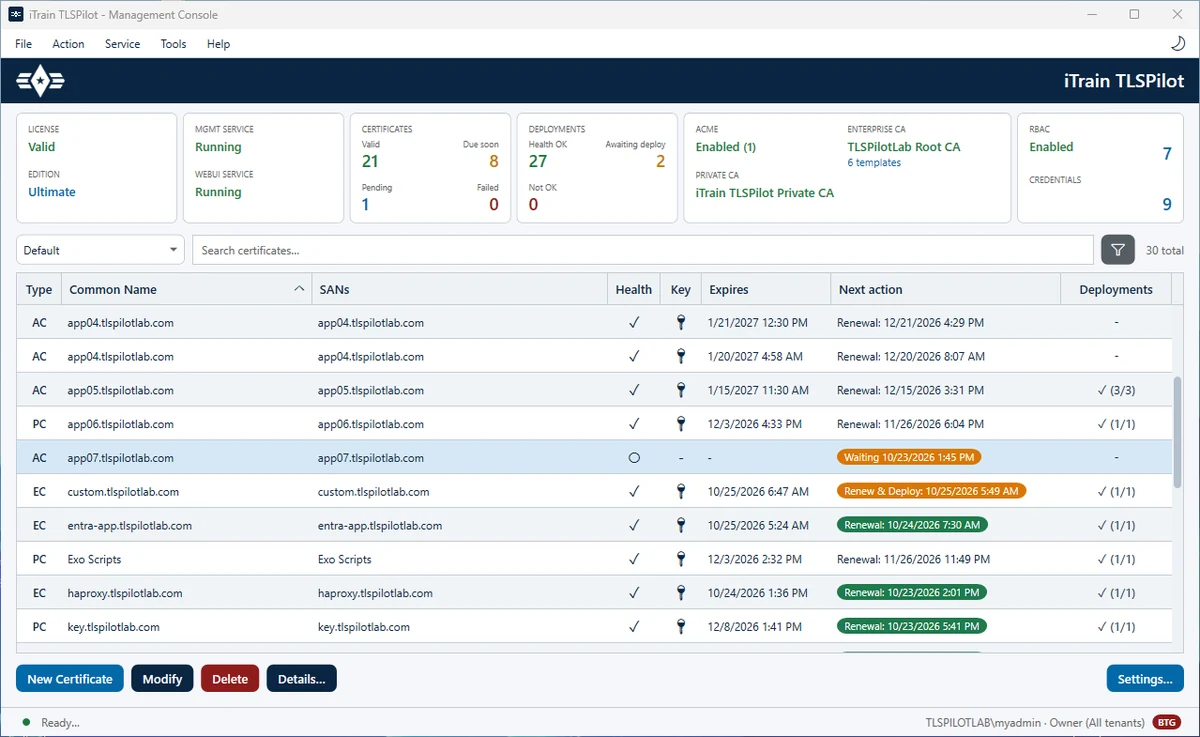1200x737 pixels.
Task: Click the iTrain TLSPilot star logo
Action: [40, 80]
